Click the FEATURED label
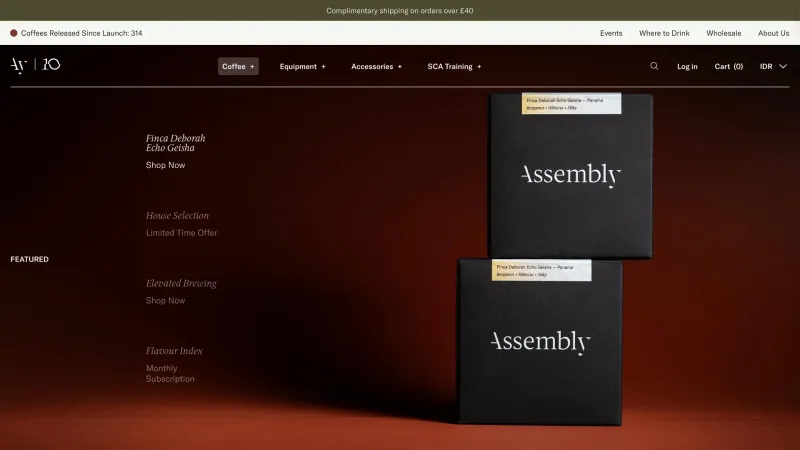 [30, 259]
